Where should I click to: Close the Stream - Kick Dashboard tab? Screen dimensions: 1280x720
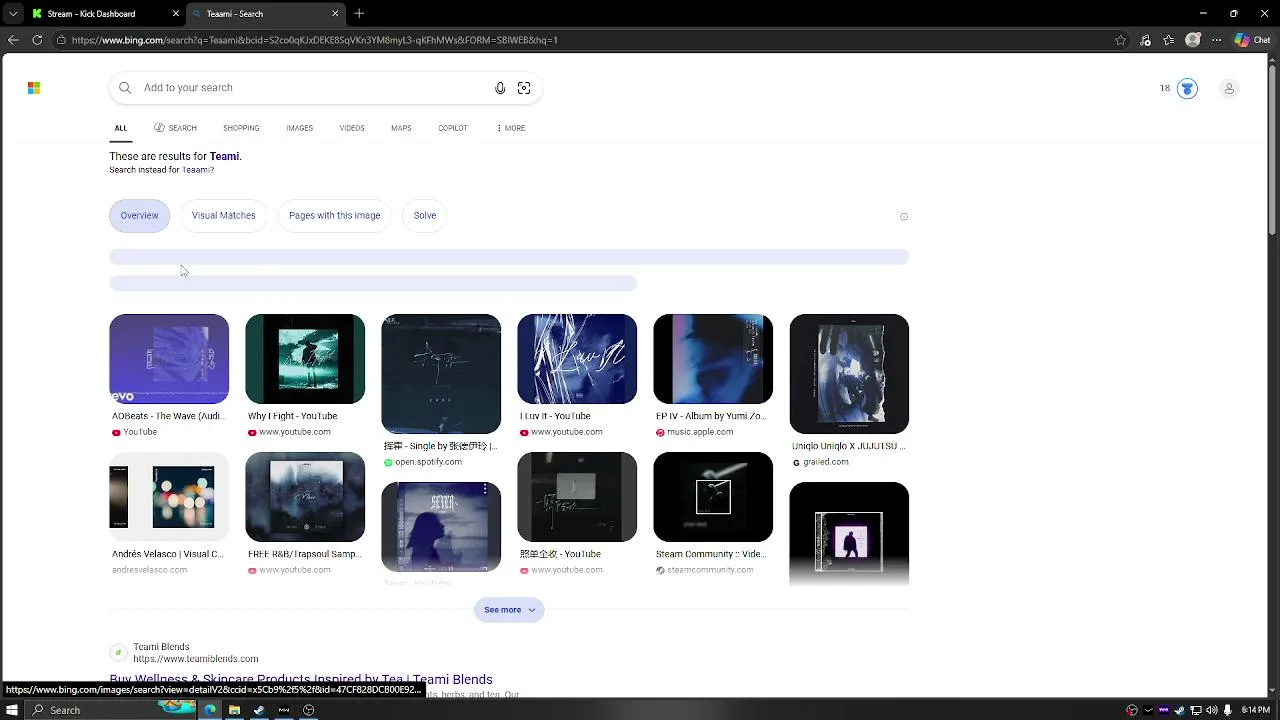click(176, 14)
